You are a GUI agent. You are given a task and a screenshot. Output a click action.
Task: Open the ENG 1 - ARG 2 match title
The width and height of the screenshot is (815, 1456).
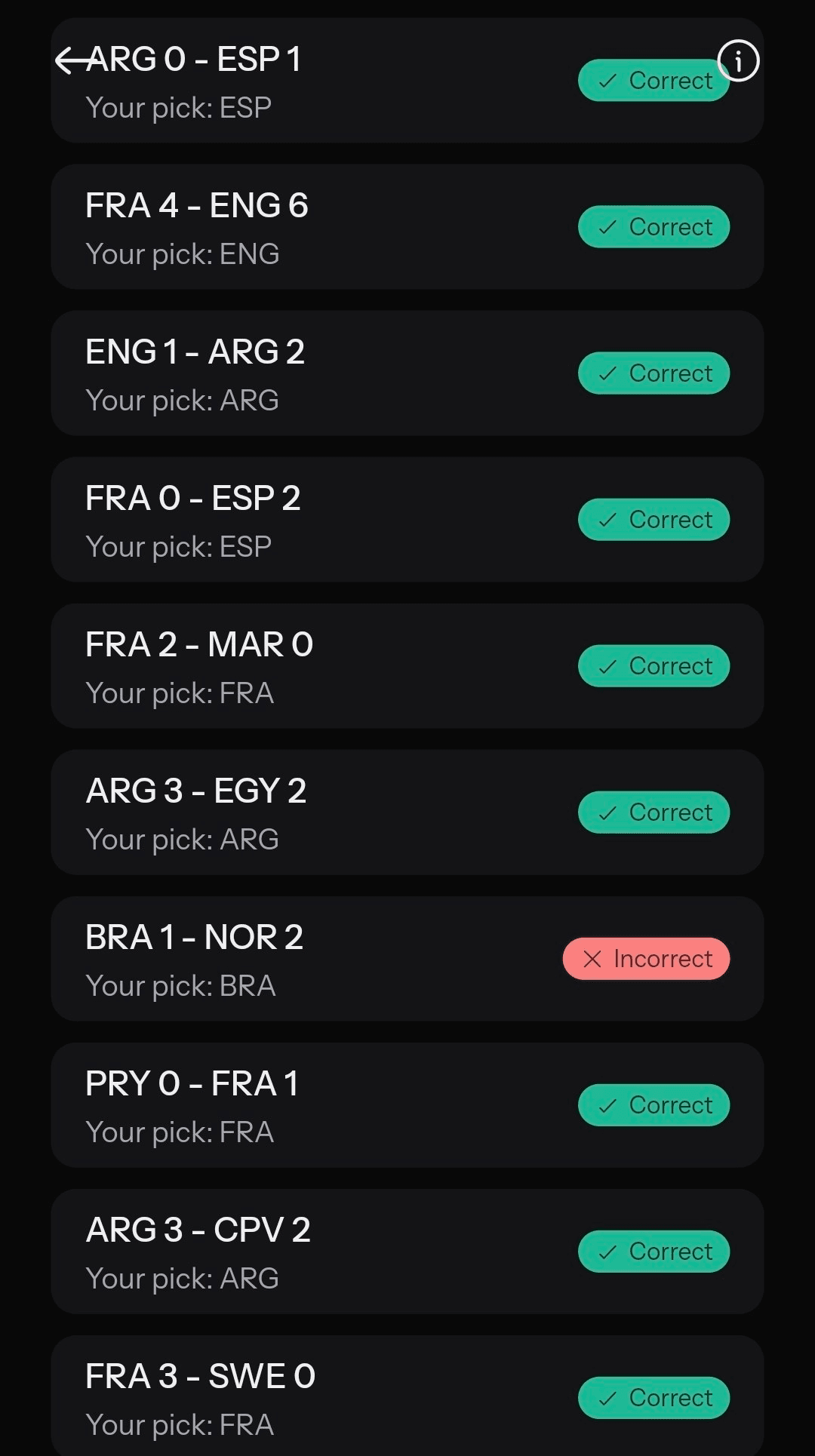pyautogui.click(x=195, y=352)
